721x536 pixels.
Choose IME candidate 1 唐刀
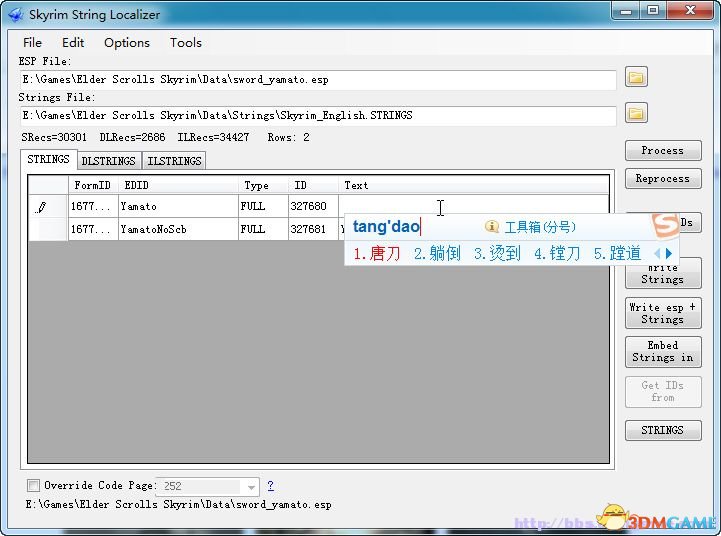point(377,253)
